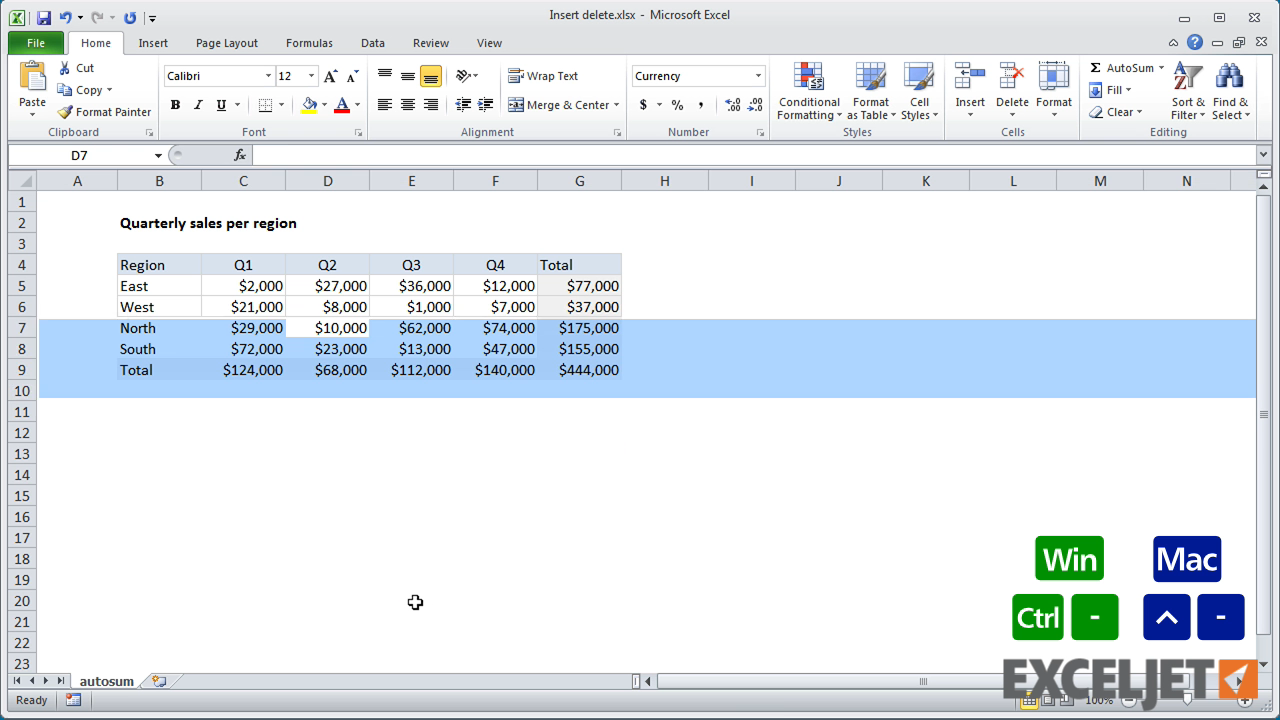
Task: Toggle Bold formatting
Action: click(x=175, y=105)
